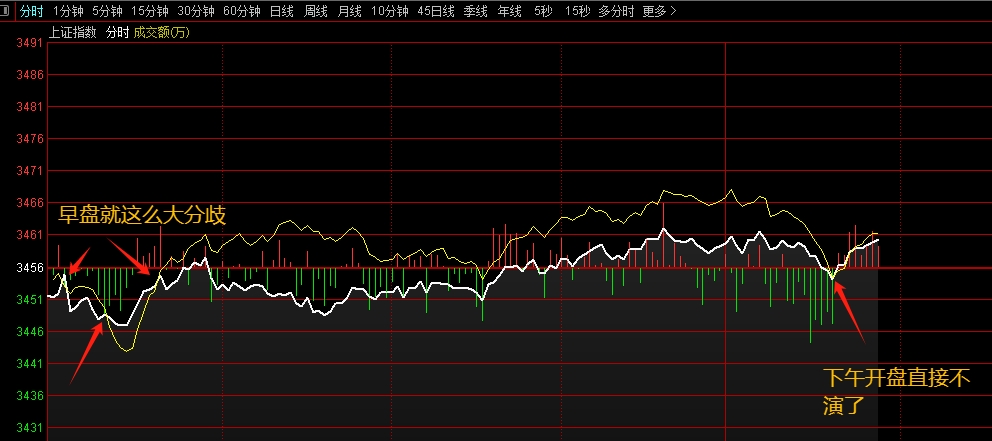Click the 3466 price axis label
Viewport: 992px width, 441px height.
coord(30,203)
